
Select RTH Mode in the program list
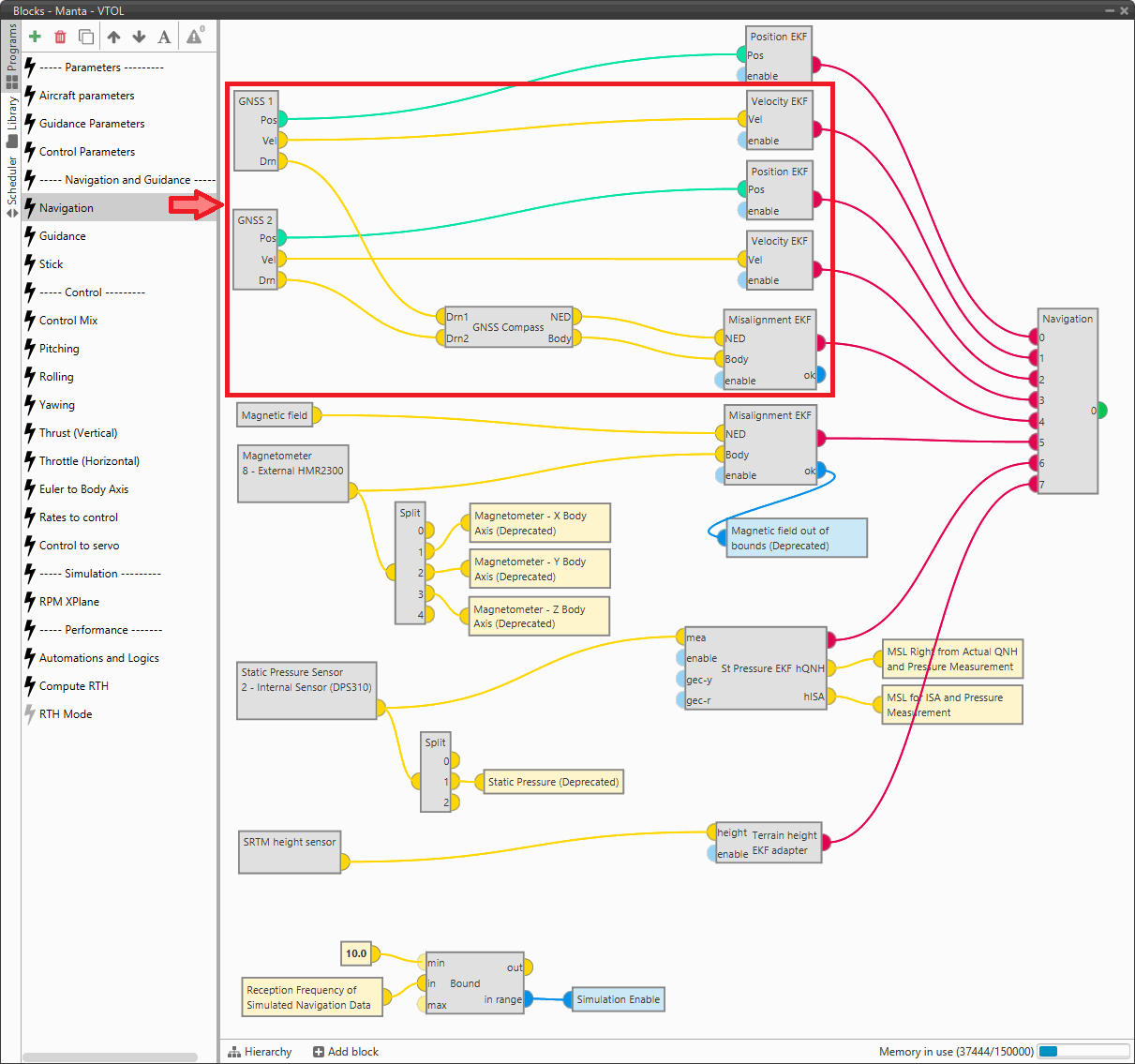(66, 714)
